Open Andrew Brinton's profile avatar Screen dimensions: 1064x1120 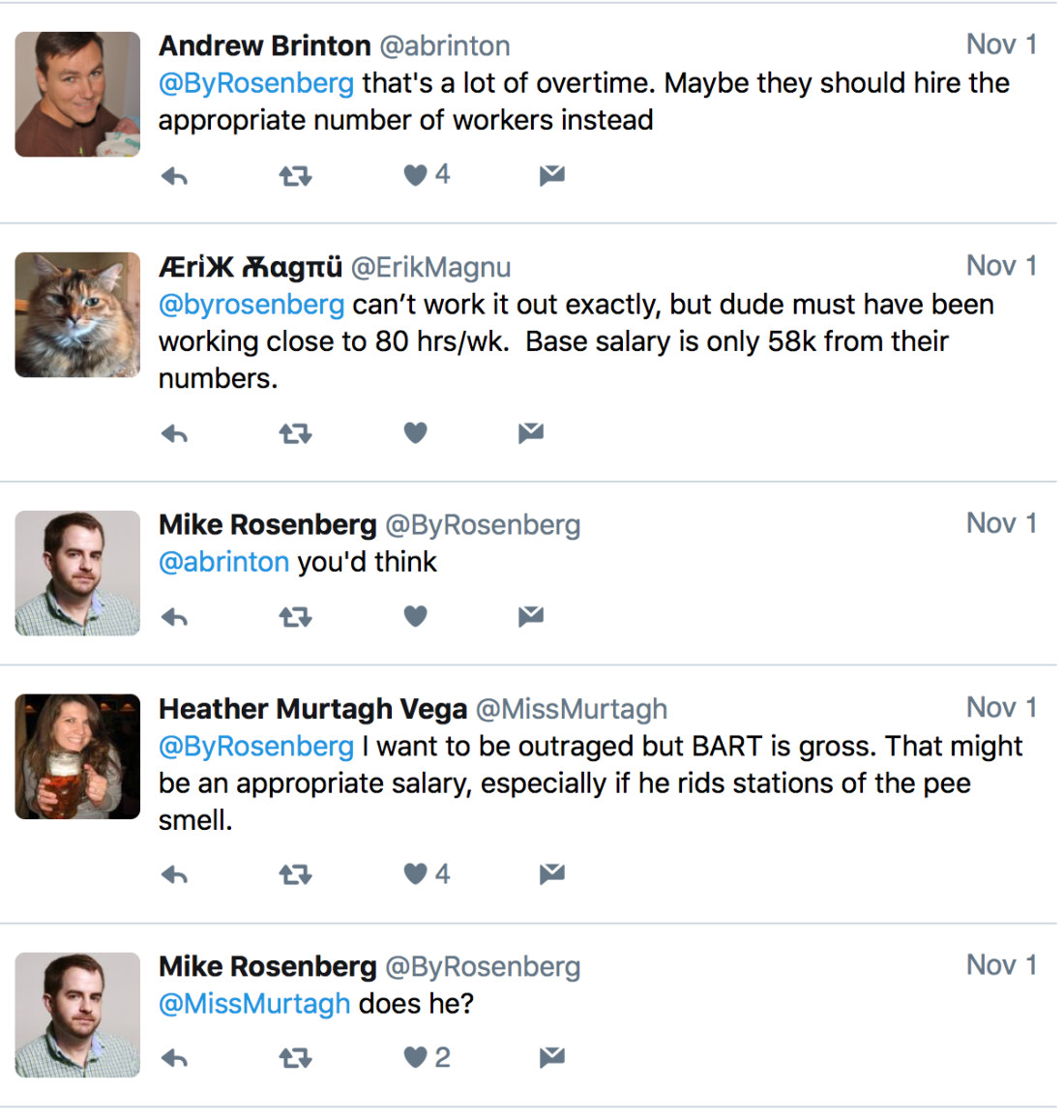click(x=77, y=94)
